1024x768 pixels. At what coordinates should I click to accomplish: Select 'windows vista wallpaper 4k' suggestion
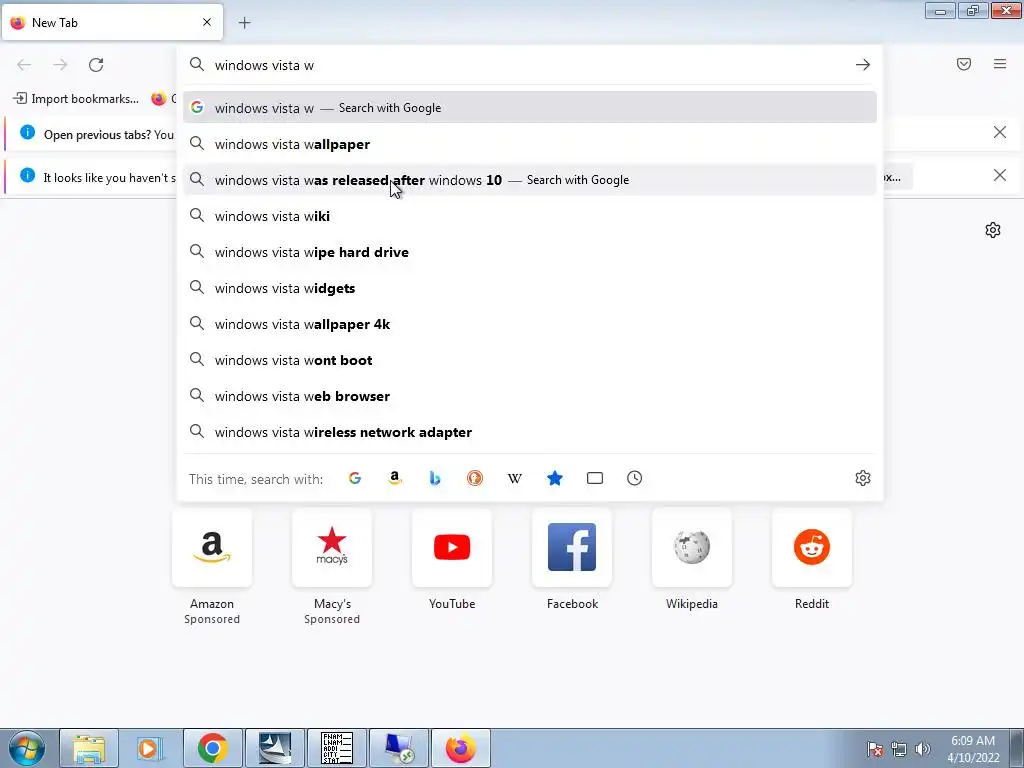point(530,323)
